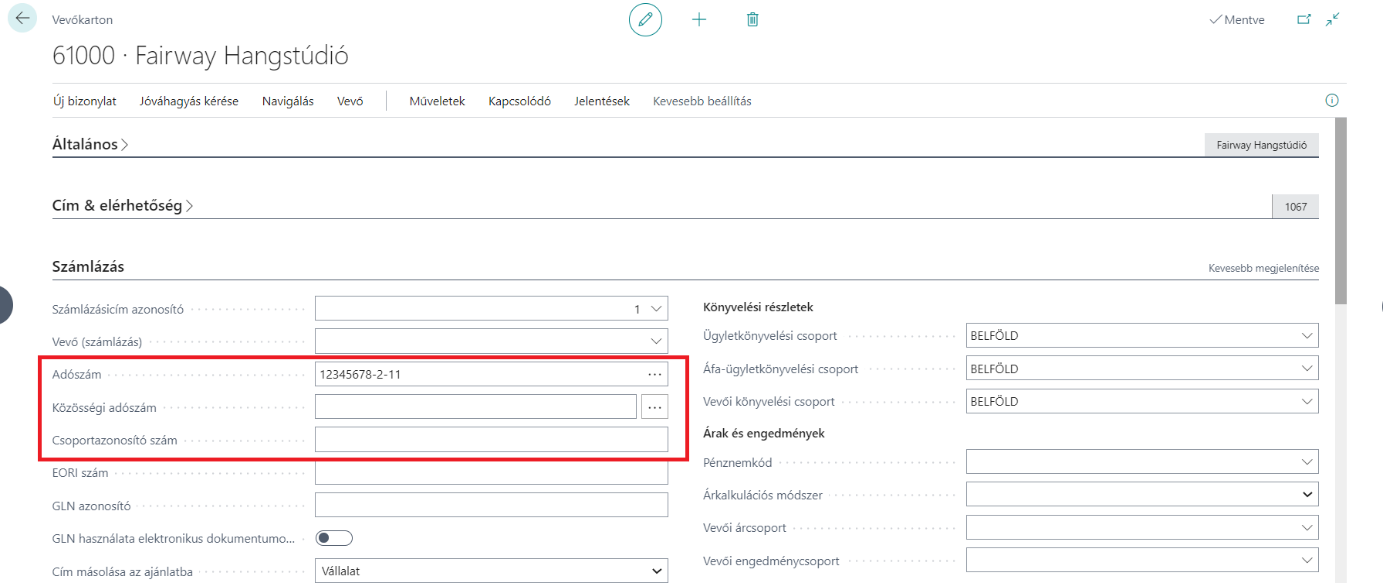Open the Új bizonylat menu

click(x=84, y=101)
